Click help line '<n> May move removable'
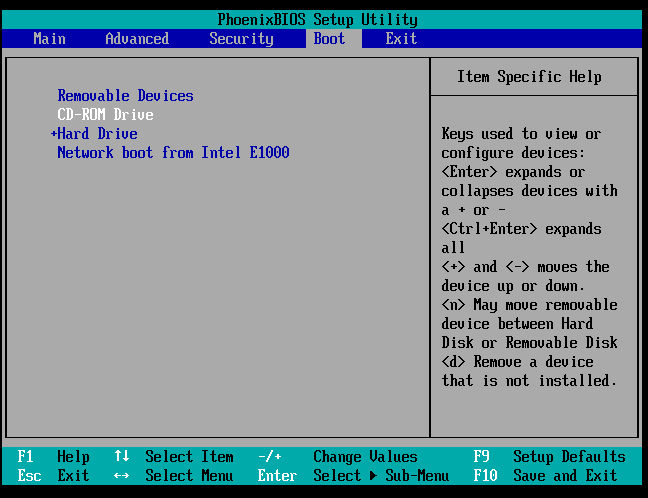Viewport: 648px width, 498px height. [x=529, y=305]
